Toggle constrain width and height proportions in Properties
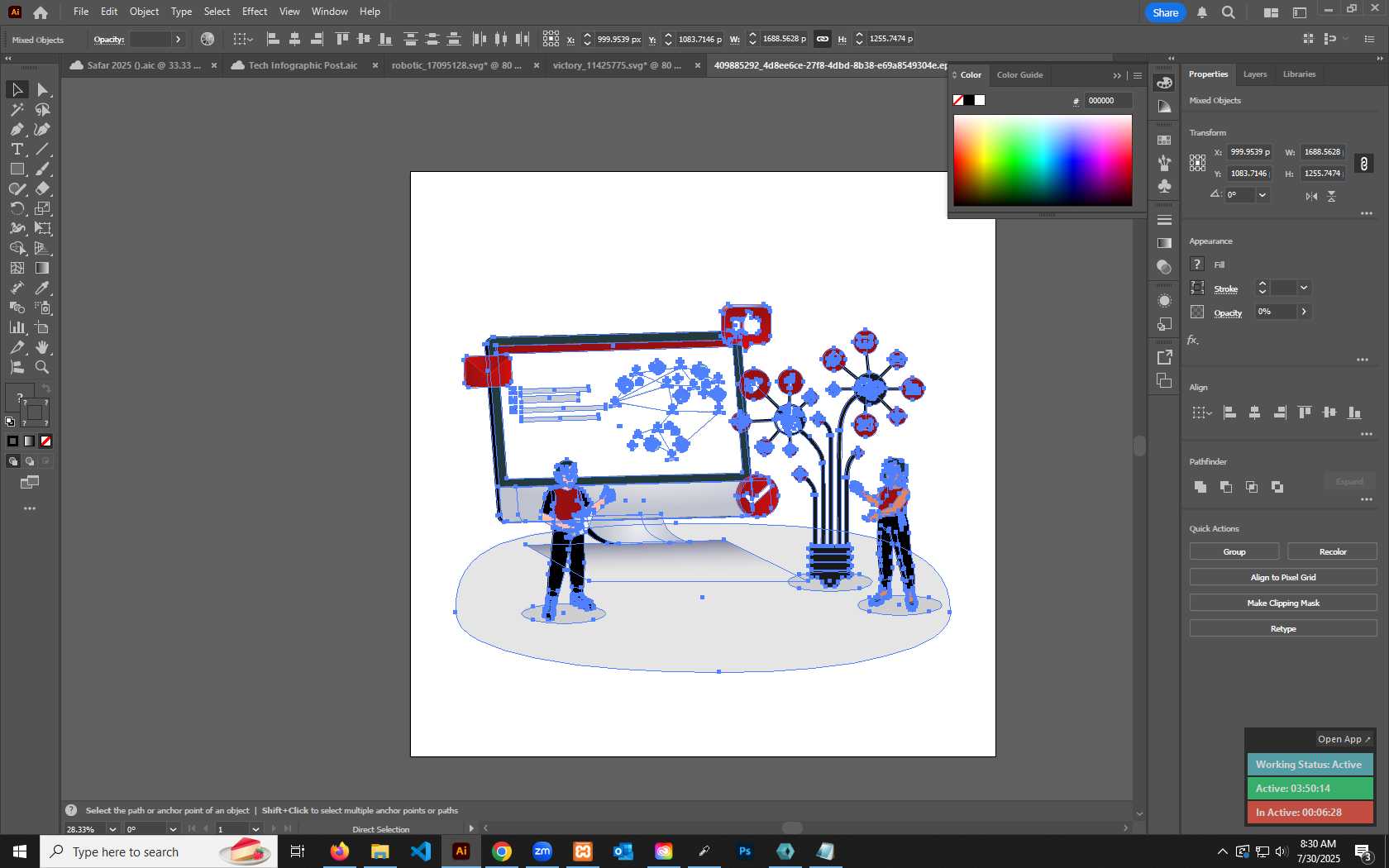Image resolution: width=1389 pixels, height=868 pixels. [1364, 163]
